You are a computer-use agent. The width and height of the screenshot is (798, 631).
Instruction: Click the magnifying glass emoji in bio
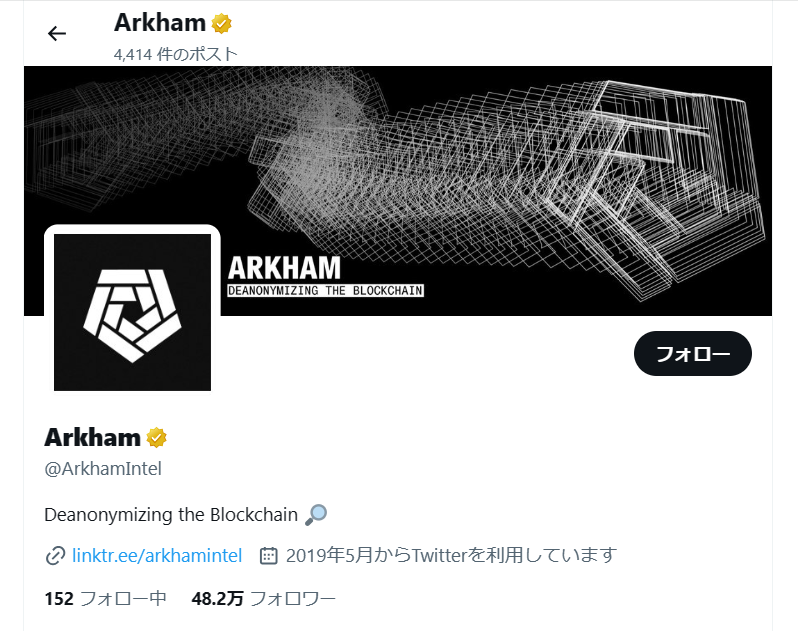[x=316, y=515]
